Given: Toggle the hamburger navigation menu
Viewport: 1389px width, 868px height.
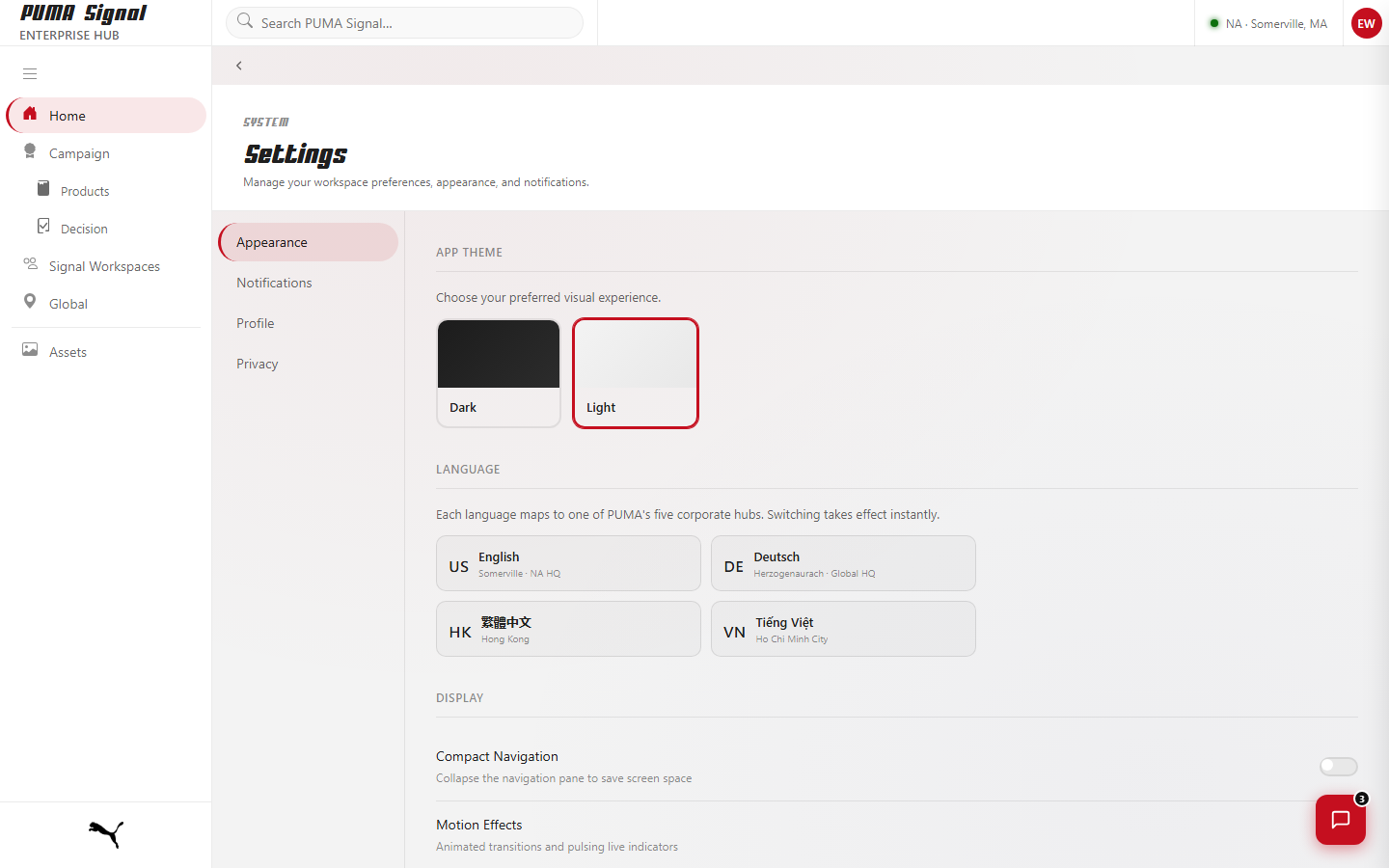Looking at the screenshot, I should tap(30, 73).
